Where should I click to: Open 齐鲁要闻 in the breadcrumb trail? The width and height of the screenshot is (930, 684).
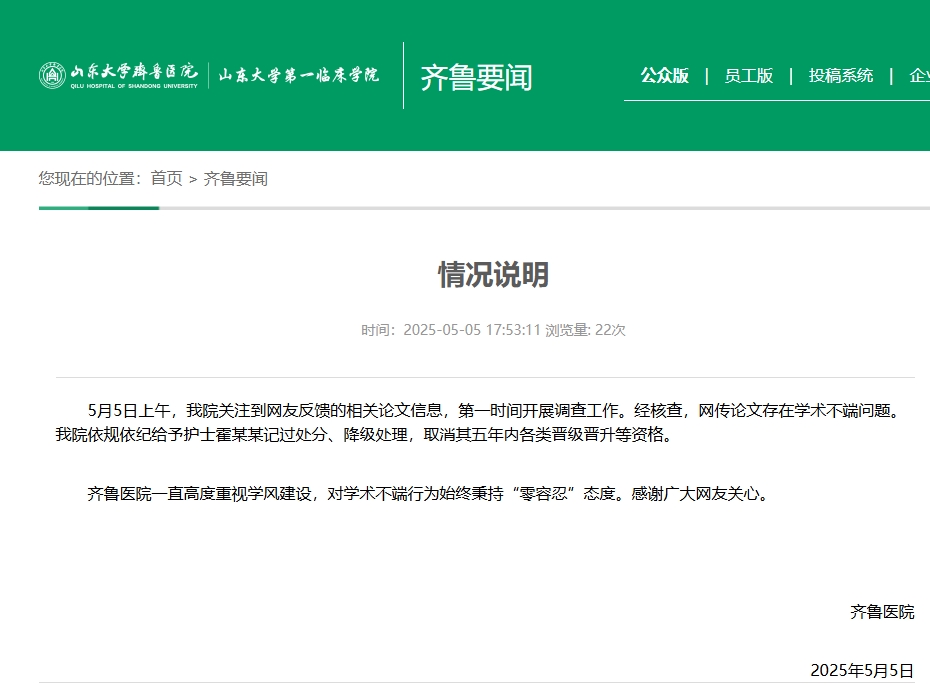[x=235, y=179]
